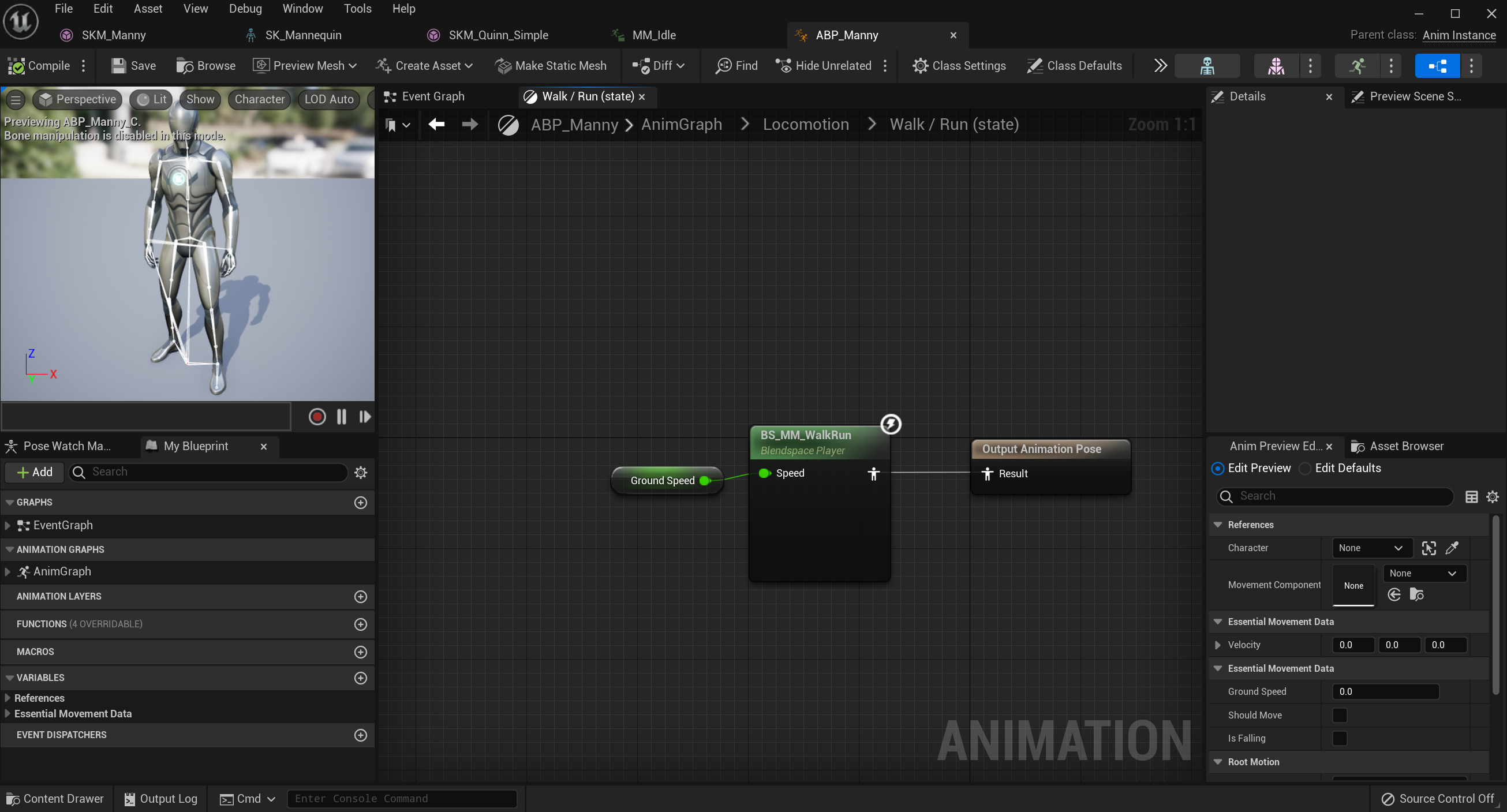Open Content Drawer
The width and height of the screenshot is (1507, 812).
(x=55, y=799)
